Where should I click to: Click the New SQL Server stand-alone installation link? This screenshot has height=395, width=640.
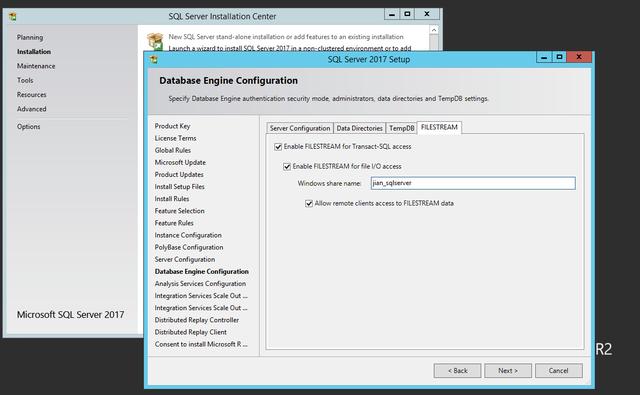pyautogui.click(x=286, y=37)
